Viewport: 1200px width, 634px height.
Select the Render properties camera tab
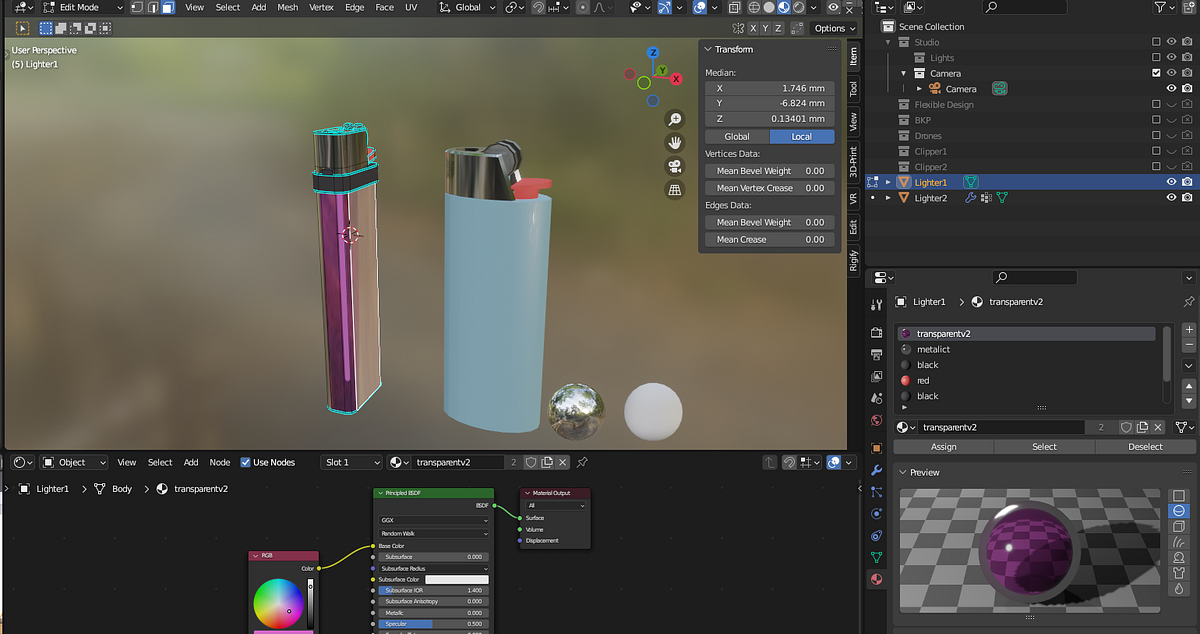coord(877,329)
